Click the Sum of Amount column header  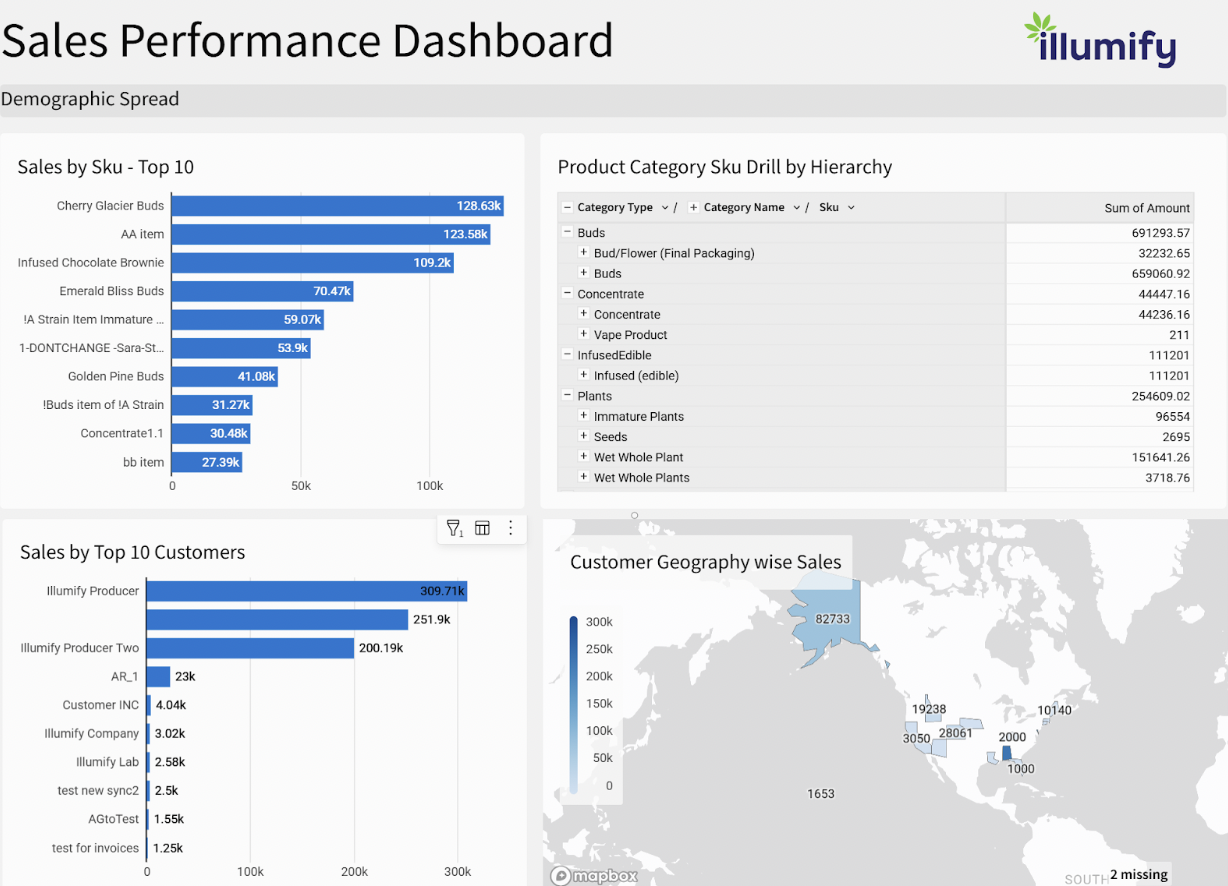(1146, 208)
